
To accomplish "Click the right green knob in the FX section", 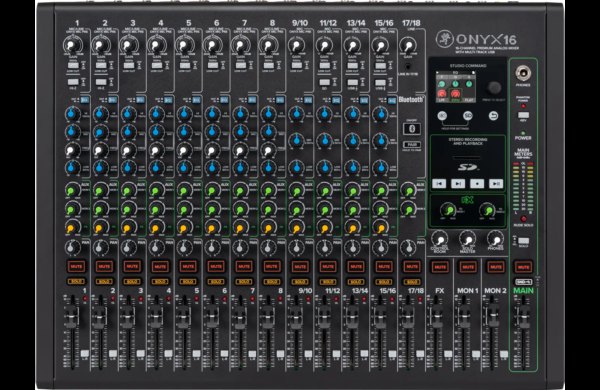I will (x=487, y=210).
